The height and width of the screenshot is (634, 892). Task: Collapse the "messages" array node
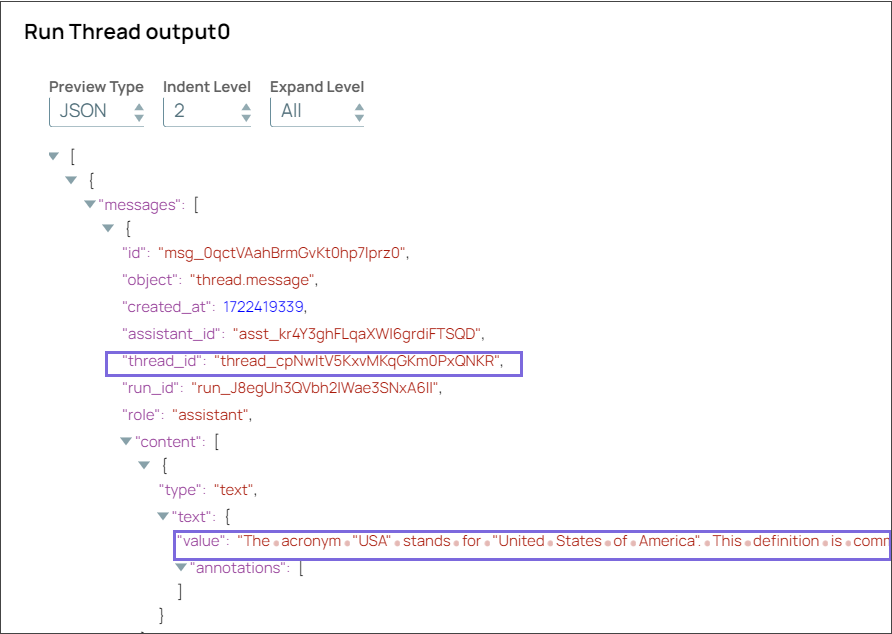tap(90, 204)
